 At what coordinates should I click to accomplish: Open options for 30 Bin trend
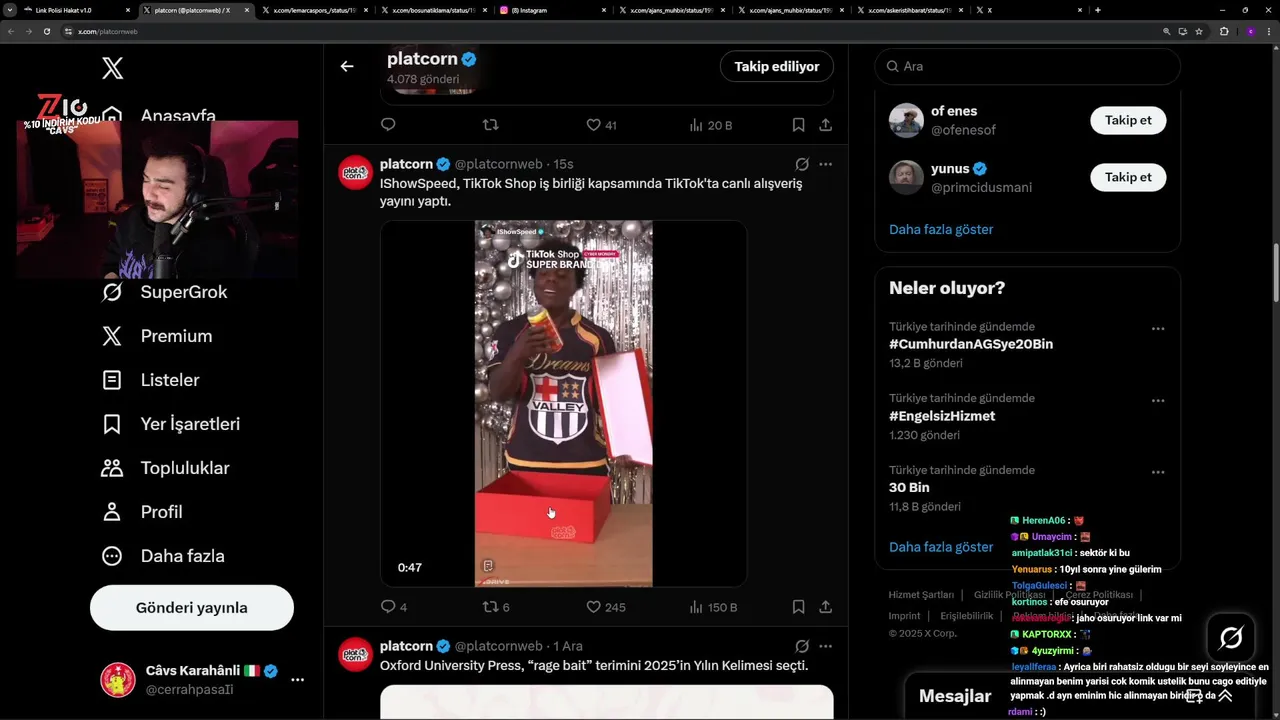pyautogui.click(x=1158, y=472)
